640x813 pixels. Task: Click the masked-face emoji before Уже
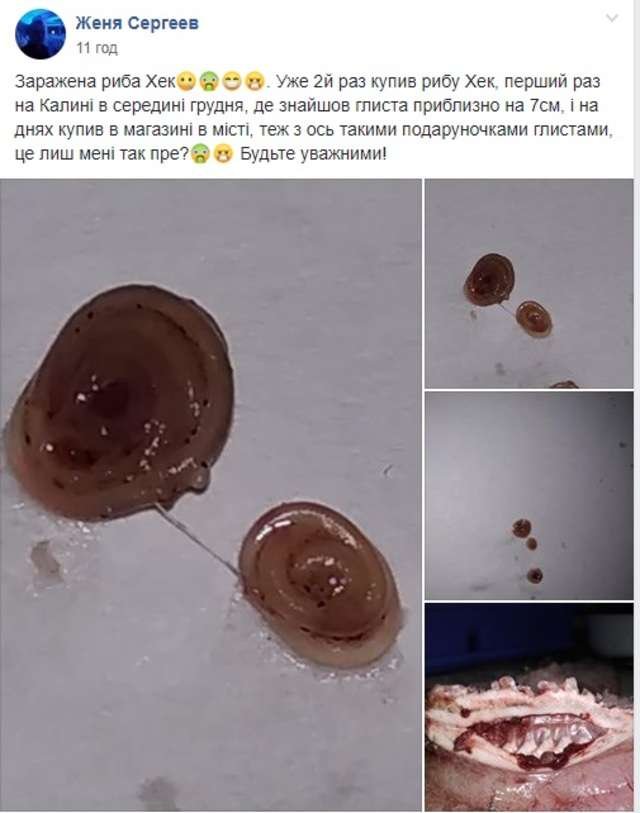tap(255, 82)
